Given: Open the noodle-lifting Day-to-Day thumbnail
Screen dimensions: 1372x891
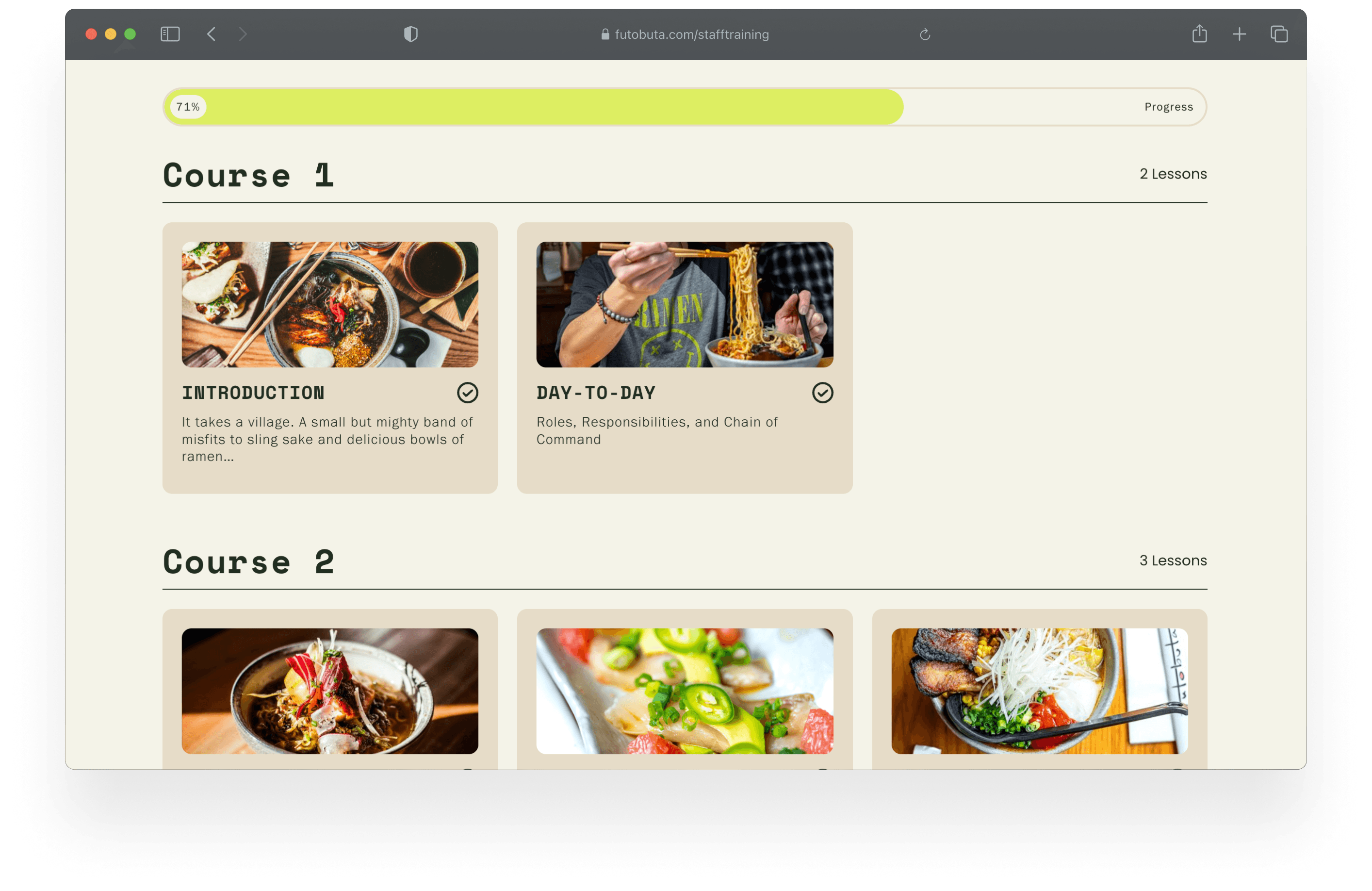Looking at the screenshot, I should 685,304.
